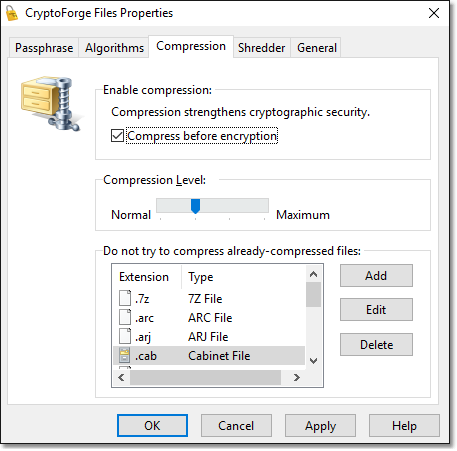Click the file cabinet compression icon
The height and width of the screenshot is (451, 457).
click(x=51, y=103)
